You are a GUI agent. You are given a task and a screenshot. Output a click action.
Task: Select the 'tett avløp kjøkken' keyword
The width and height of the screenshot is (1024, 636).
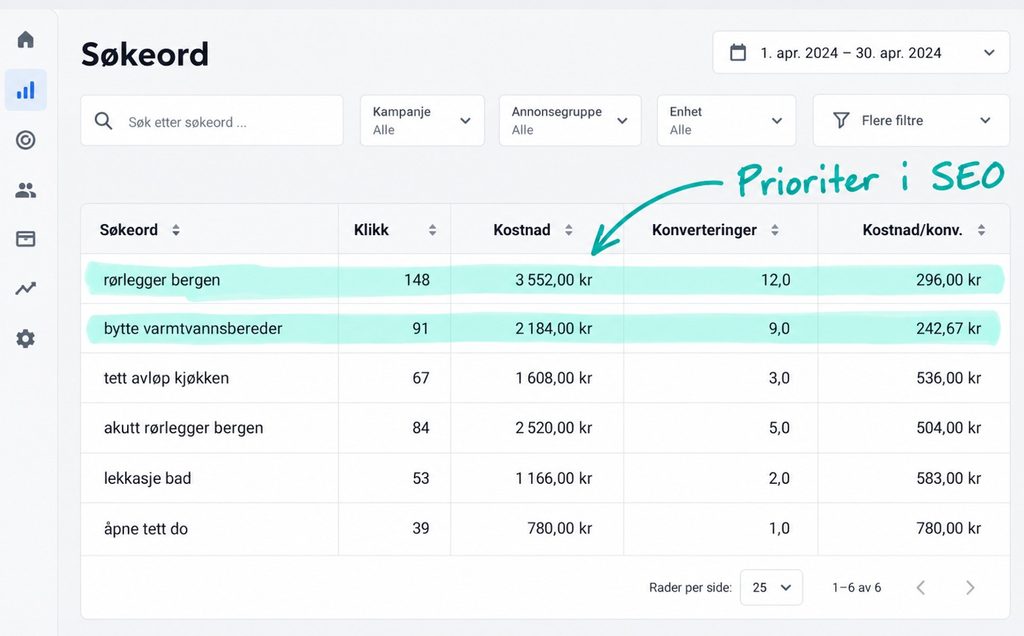pos(167,378)
